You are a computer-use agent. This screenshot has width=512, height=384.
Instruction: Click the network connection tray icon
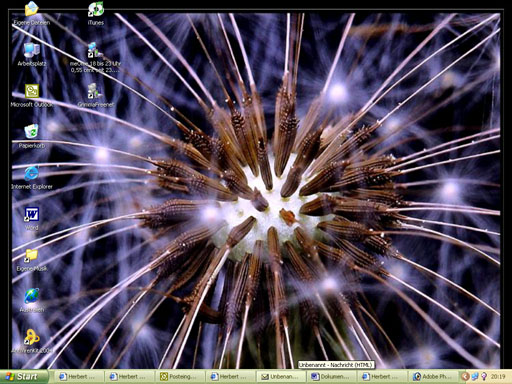click(x=475, y=377)
